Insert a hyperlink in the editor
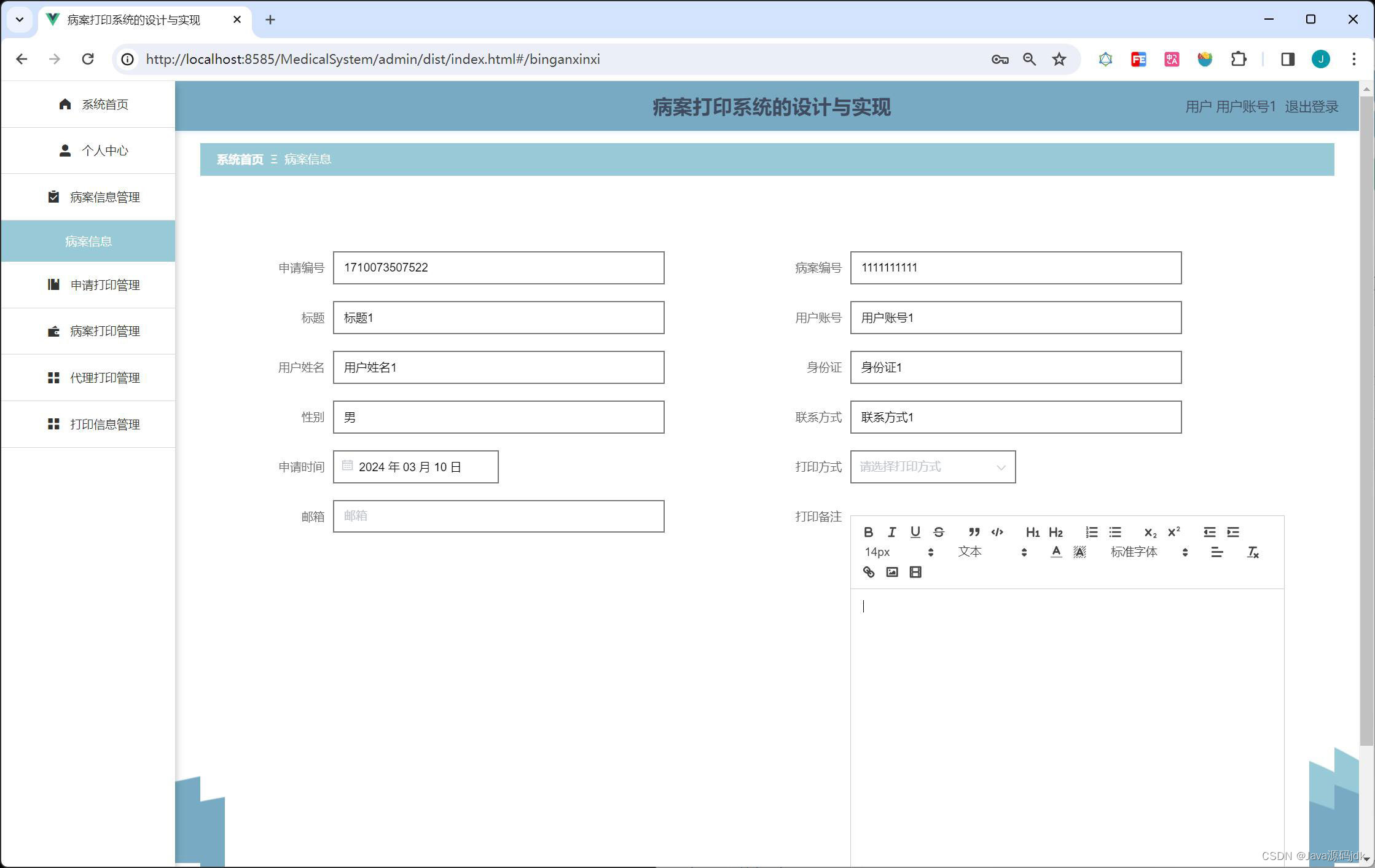The height and width of the screenshot is (868, 1375). 868,572
